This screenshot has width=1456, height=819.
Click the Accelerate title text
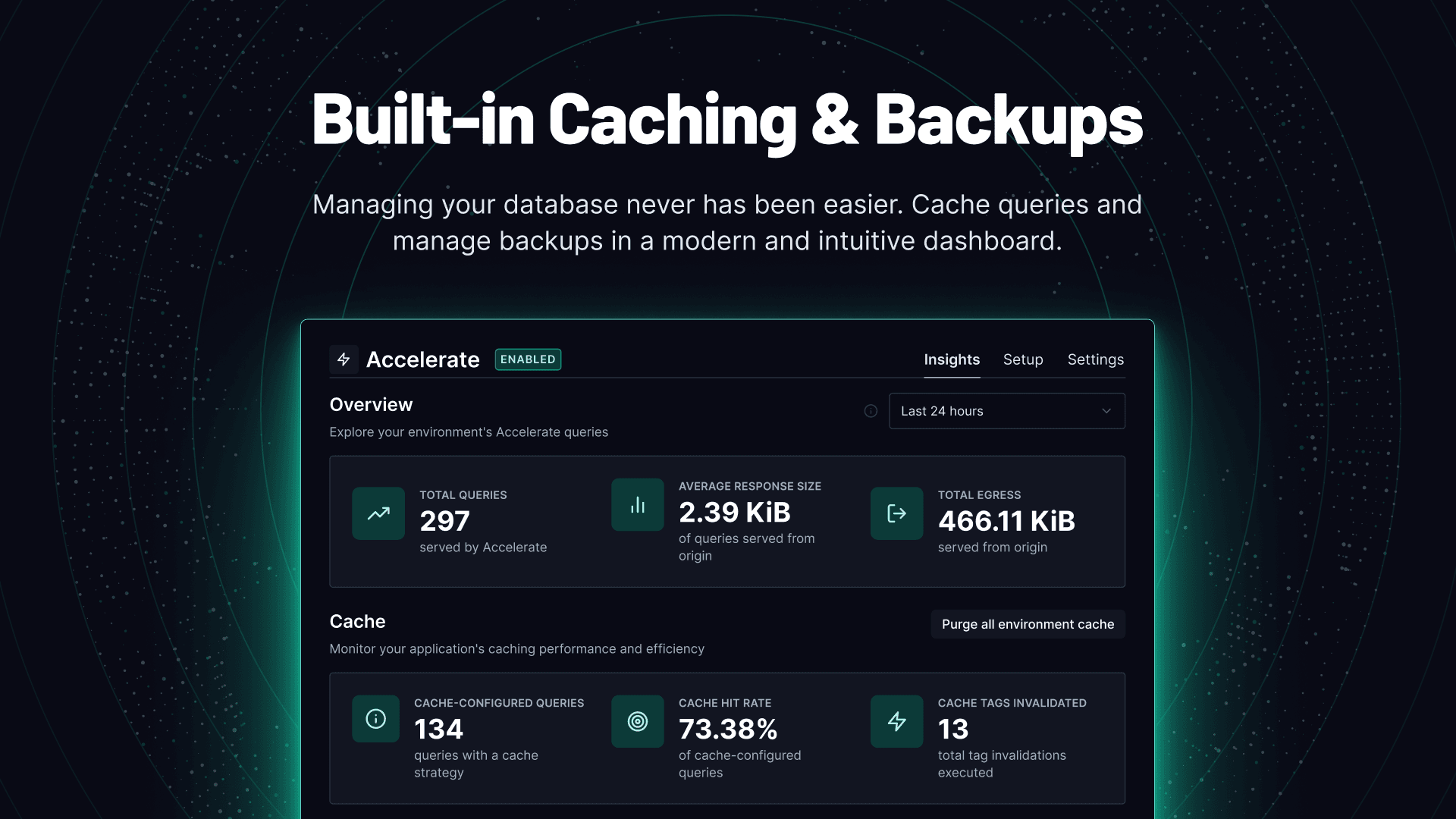[422, 359]
